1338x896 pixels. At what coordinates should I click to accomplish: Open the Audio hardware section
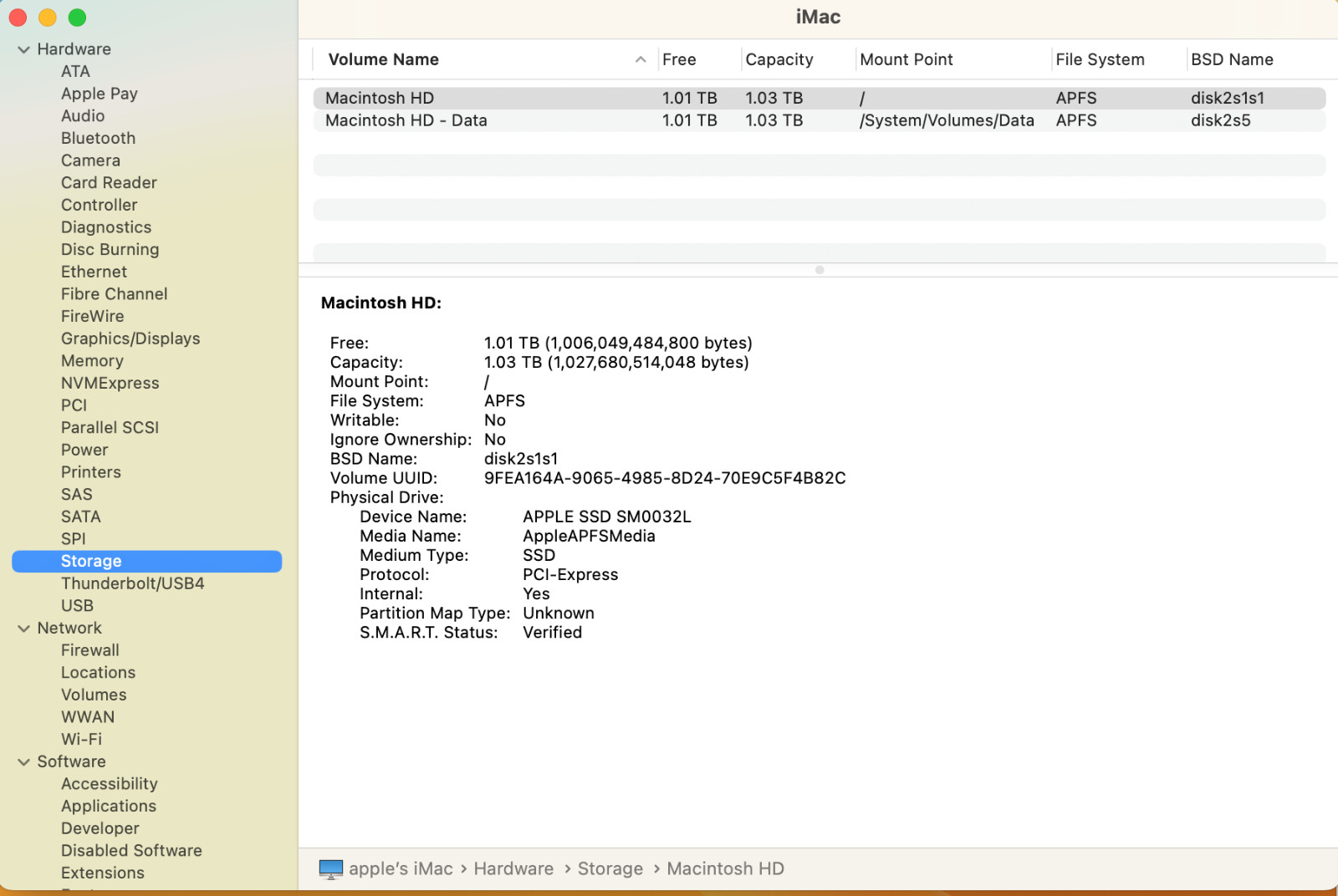83,116
